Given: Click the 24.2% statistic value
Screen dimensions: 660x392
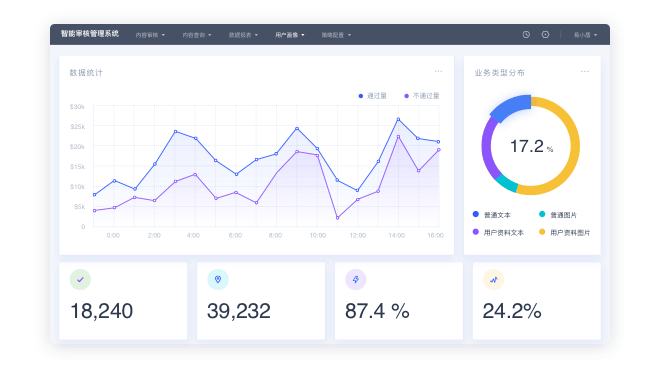Looking at the screenshot, I should (x=512, y=311).
